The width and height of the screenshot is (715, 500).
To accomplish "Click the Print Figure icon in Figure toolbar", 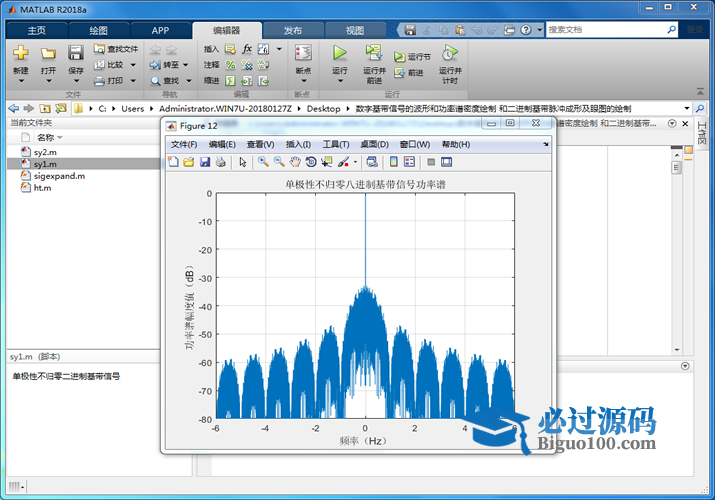I will pyautogui.click(x=220, y=162).
